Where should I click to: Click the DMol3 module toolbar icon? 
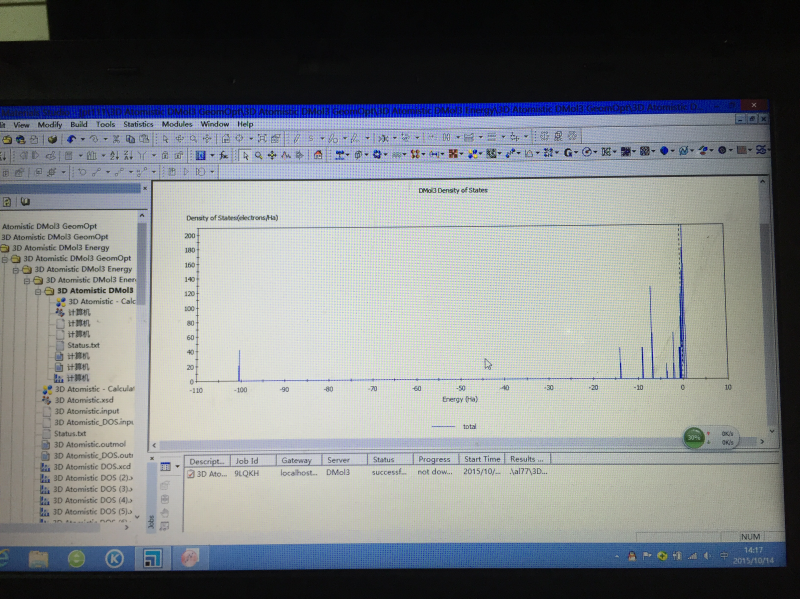473,153
